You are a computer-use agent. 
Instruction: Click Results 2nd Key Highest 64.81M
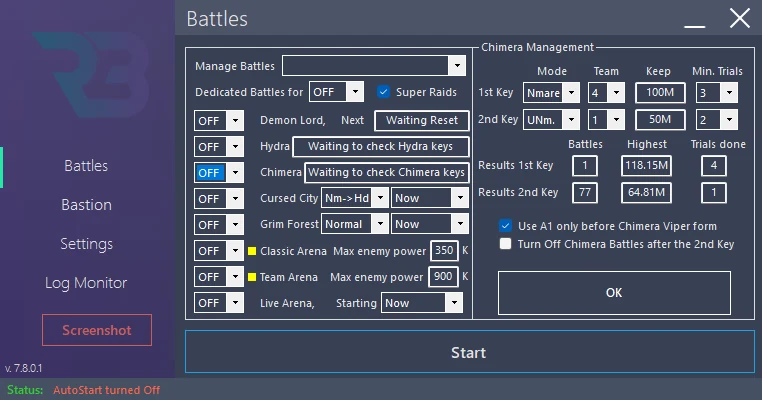(x=646, y=192)
